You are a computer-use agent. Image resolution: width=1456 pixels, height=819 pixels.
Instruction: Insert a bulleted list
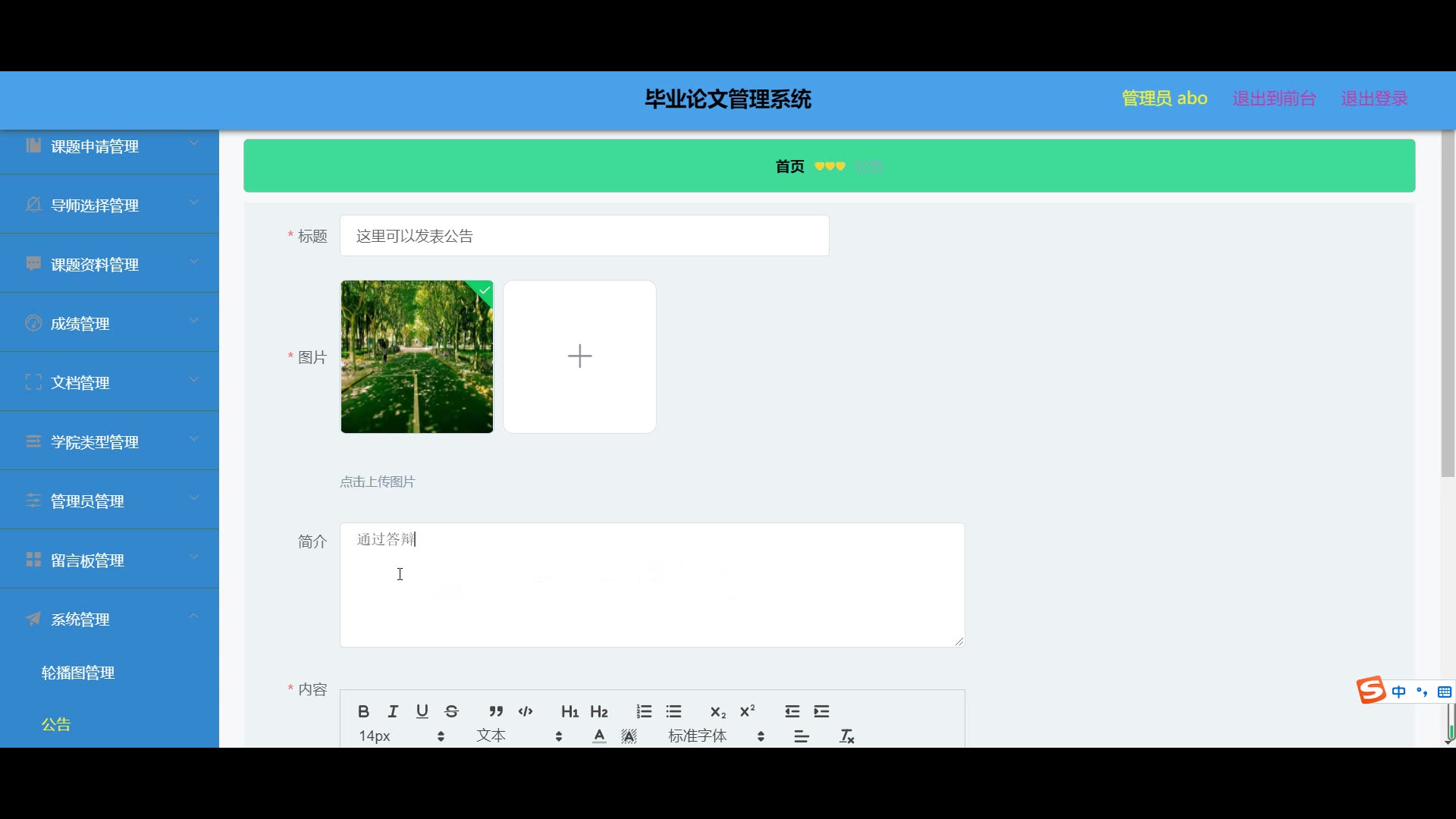point(673,711)
